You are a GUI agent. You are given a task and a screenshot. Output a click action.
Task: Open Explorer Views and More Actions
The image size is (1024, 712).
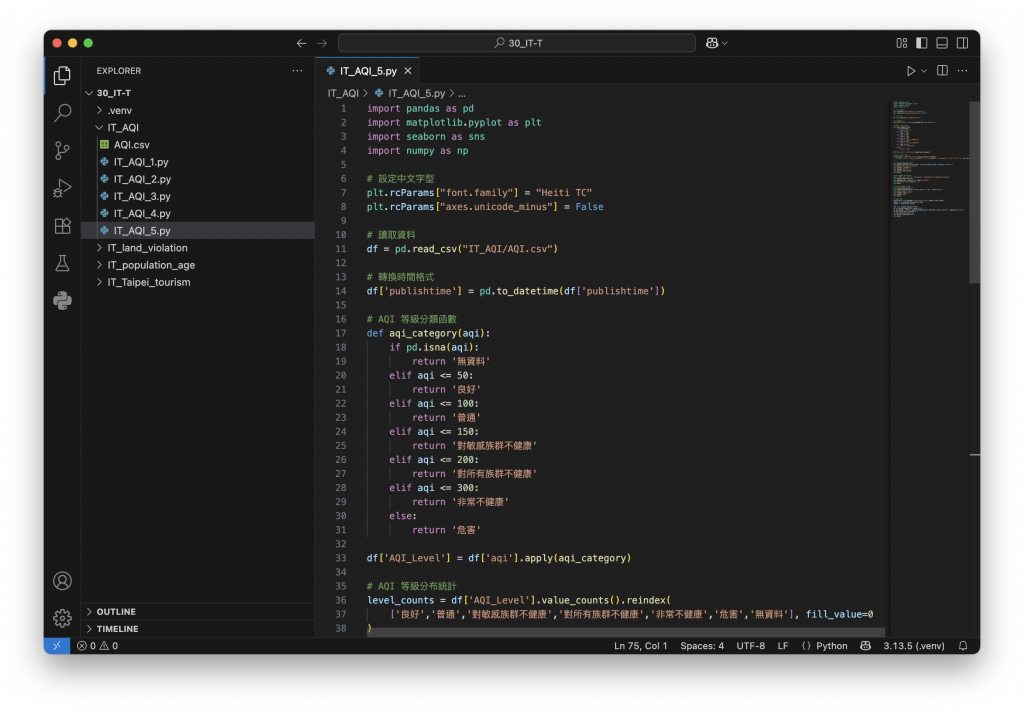(x=297, y=71)
